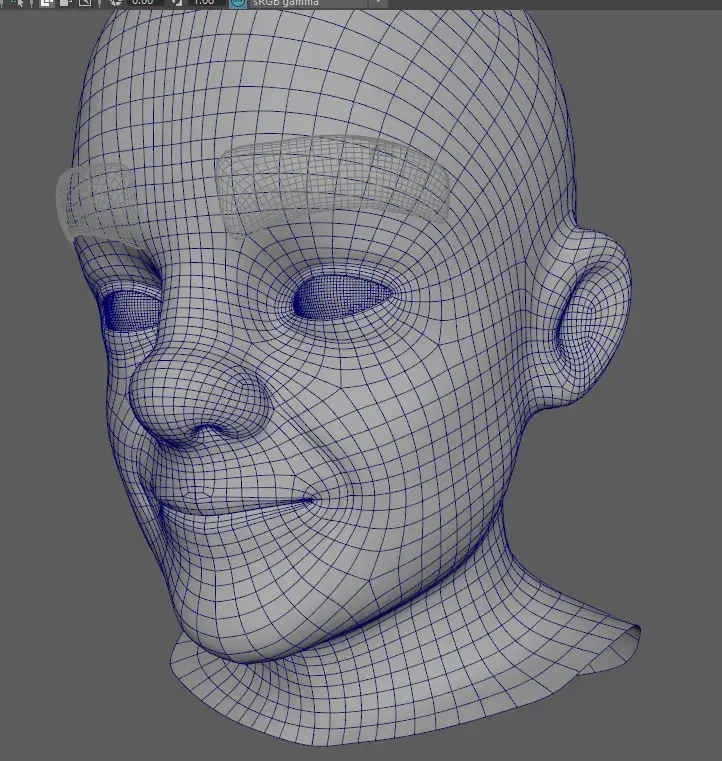Click the exposure icon left of 0.00
Screen dimensions: 722x761
pyautogui.click(x=116, y=3)
